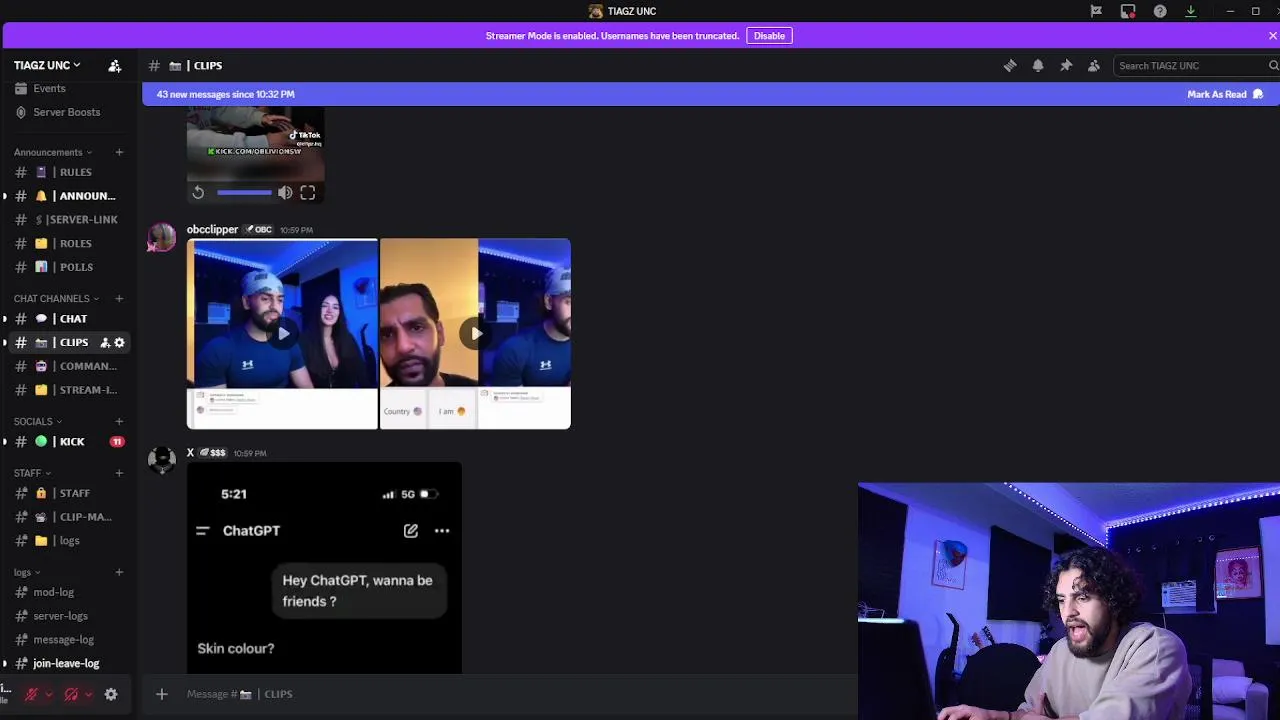Toggle headphone deafen button
The height and width of the screenshot is (720, 1280).
71,694
